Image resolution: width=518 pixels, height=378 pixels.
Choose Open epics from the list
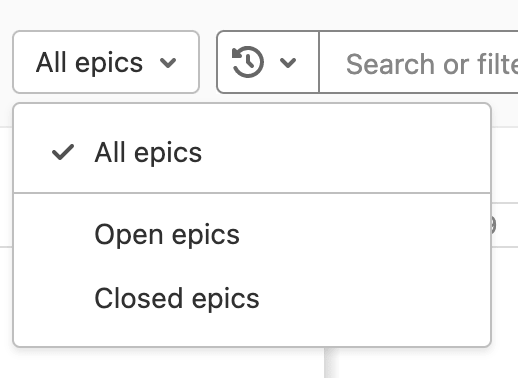coord(252,235)
